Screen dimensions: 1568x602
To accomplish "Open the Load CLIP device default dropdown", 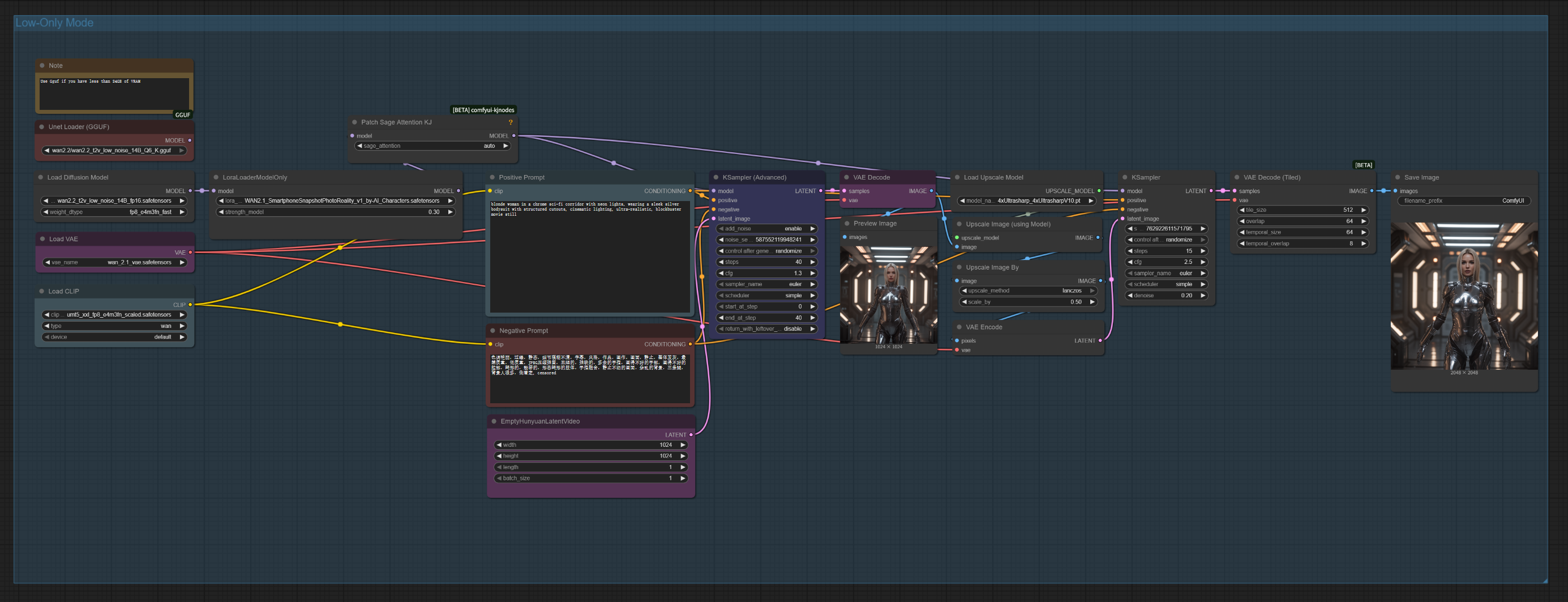I will (x=114, y=337).
